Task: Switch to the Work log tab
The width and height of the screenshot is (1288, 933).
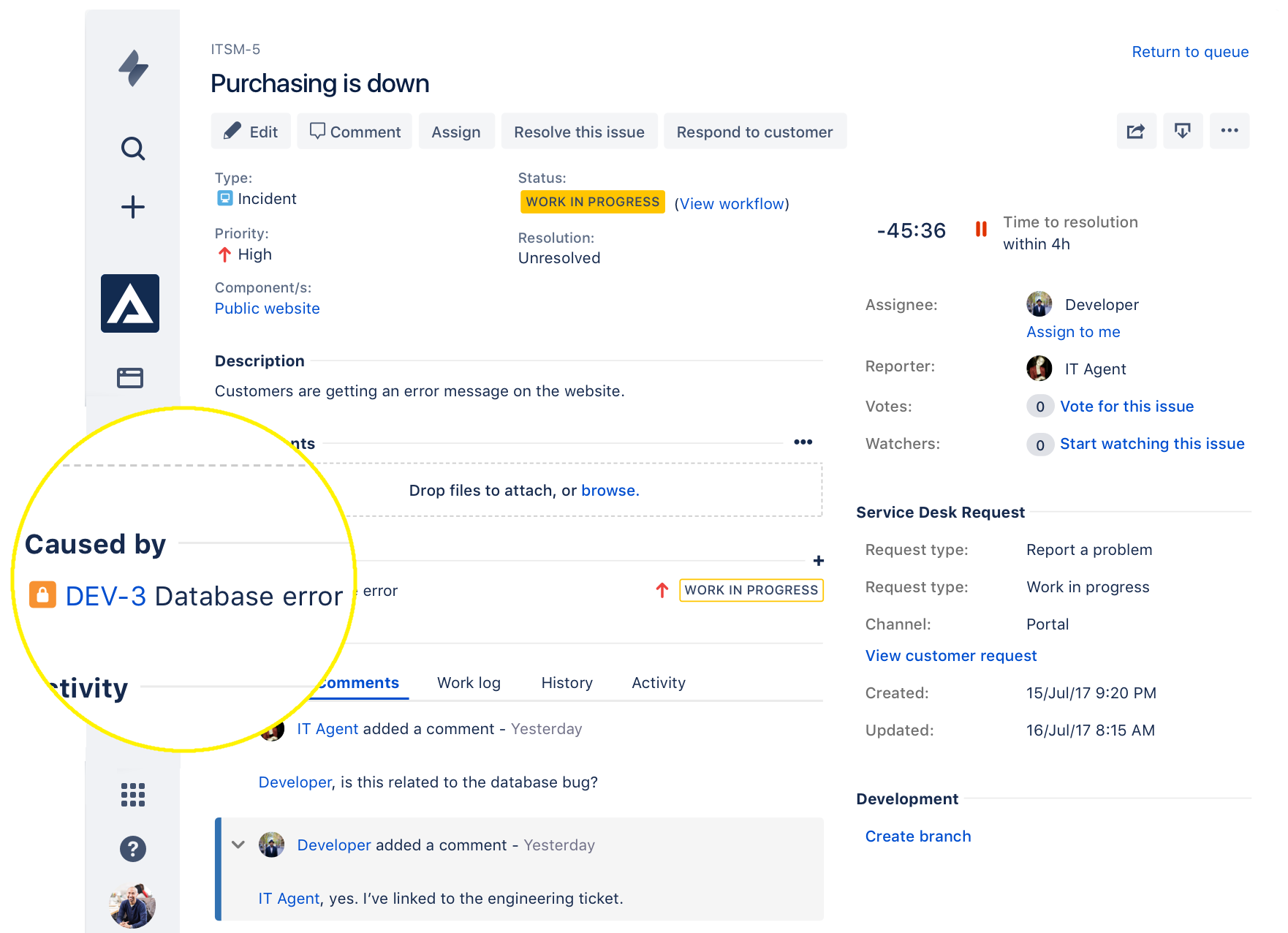Action: (469, 683)
